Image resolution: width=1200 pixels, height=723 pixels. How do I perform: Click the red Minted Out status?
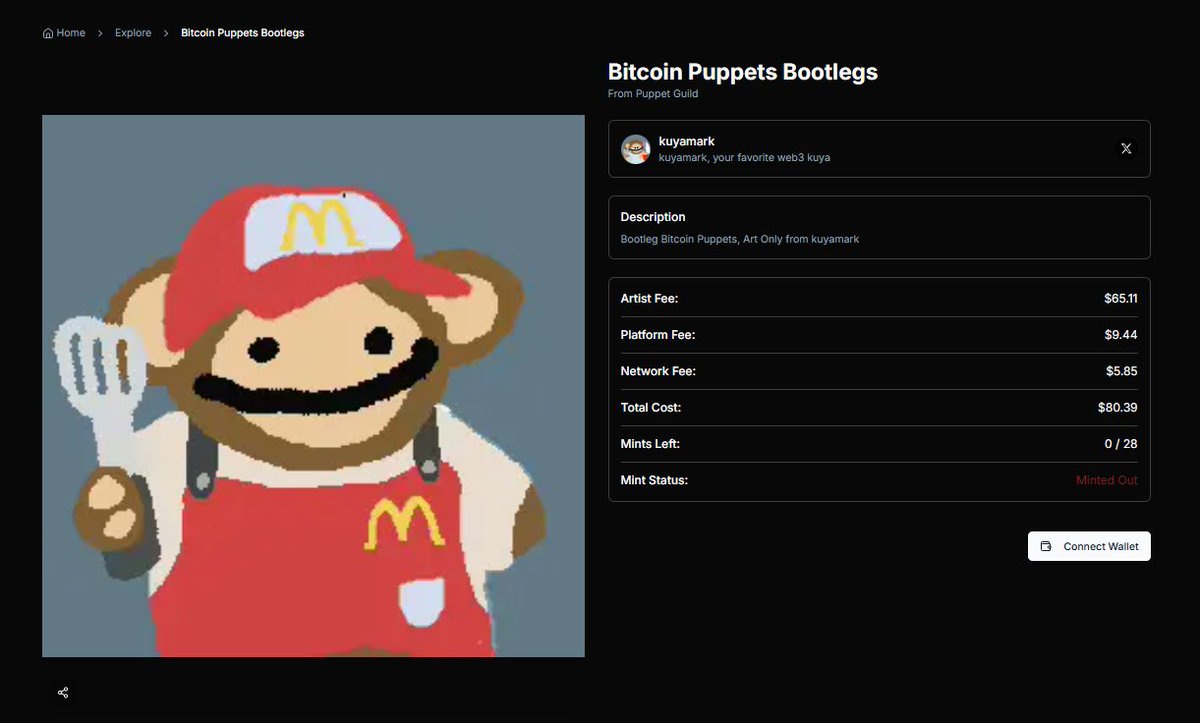[x=1107, y=480]
